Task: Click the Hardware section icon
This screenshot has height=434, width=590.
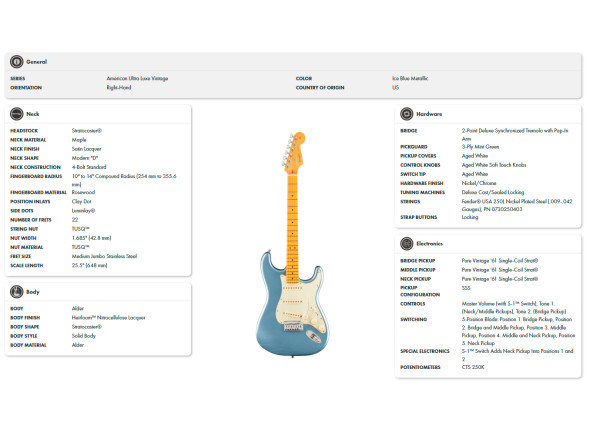Action: click(x=407, y=114)
